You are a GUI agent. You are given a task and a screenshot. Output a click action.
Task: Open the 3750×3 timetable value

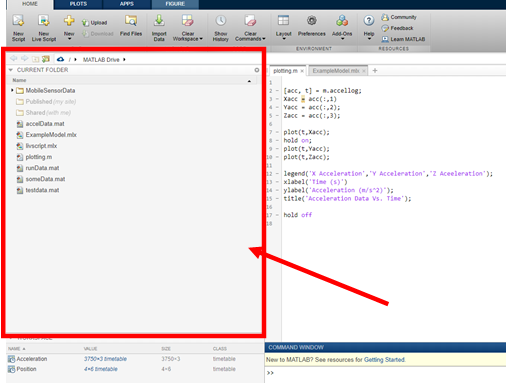tap(105, 359)
